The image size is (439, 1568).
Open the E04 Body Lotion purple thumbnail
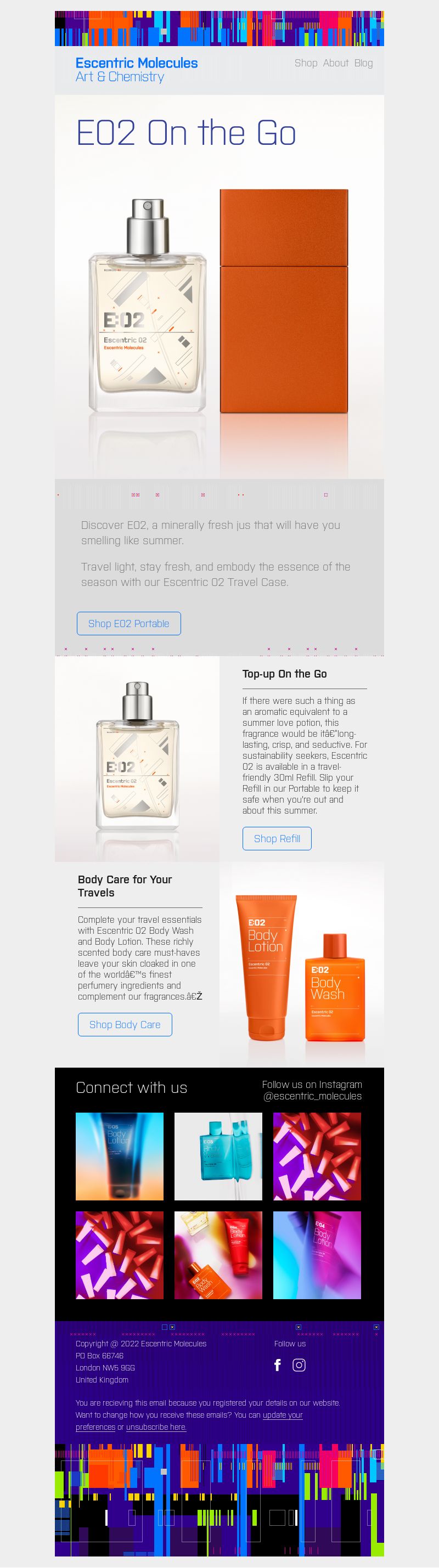pos(317,1255)
